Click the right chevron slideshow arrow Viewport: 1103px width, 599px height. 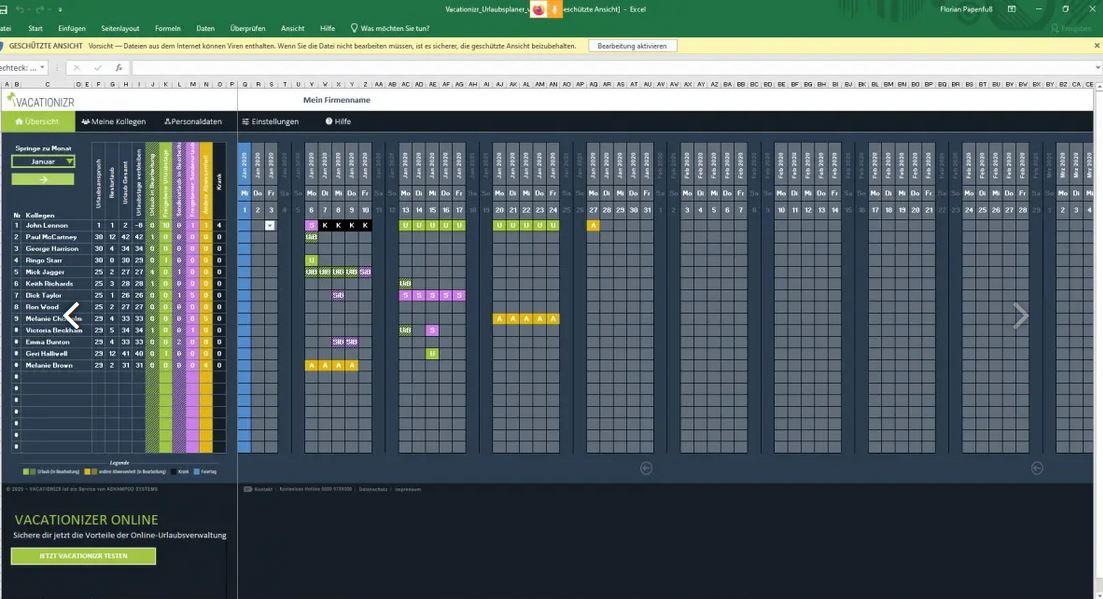(x=1020, y=316)
